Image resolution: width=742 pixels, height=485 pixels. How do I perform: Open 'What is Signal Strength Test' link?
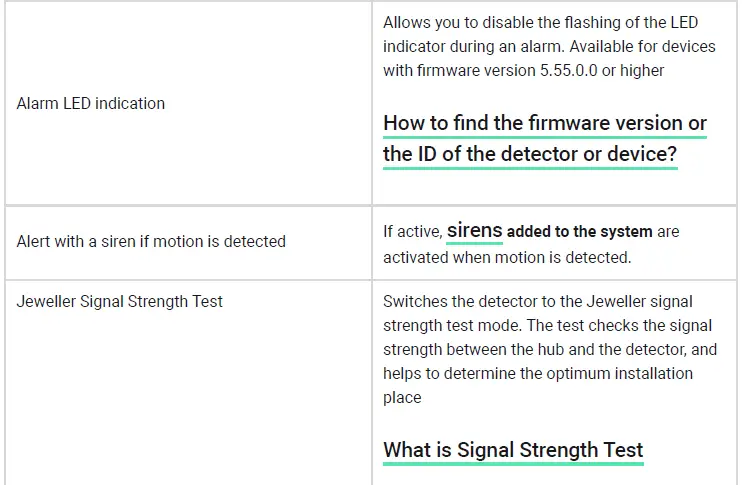click(x=513, y=450)
